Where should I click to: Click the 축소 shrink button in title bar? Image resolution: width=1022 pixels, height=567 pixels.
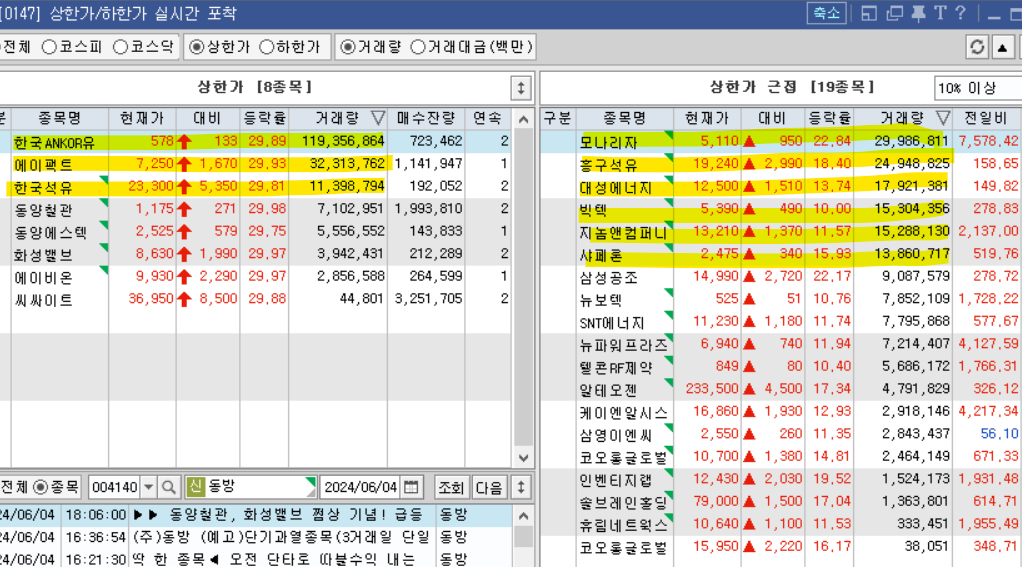[826, 13]
